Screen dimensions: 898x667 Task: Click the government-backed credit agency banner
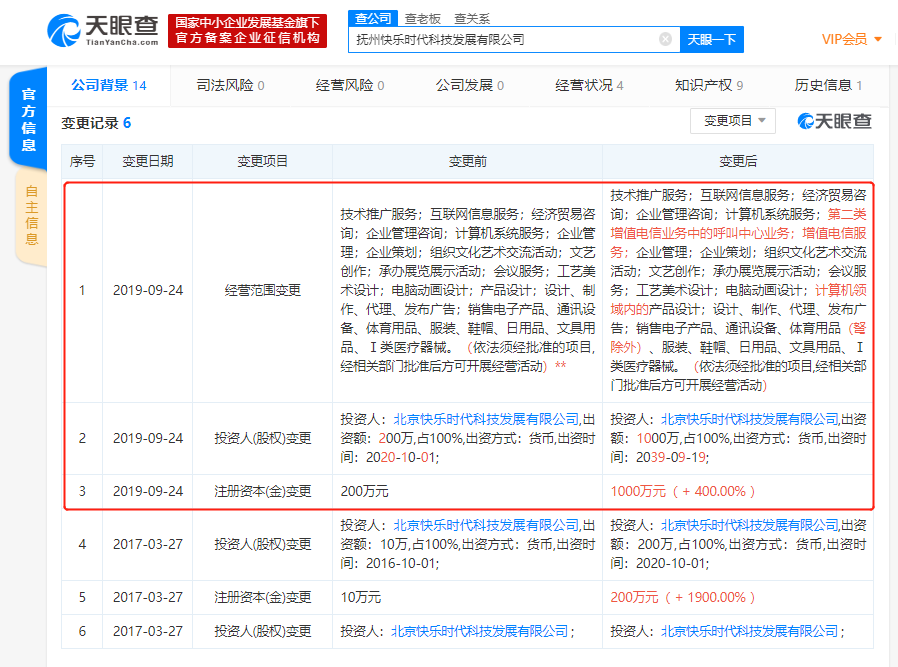247,30
